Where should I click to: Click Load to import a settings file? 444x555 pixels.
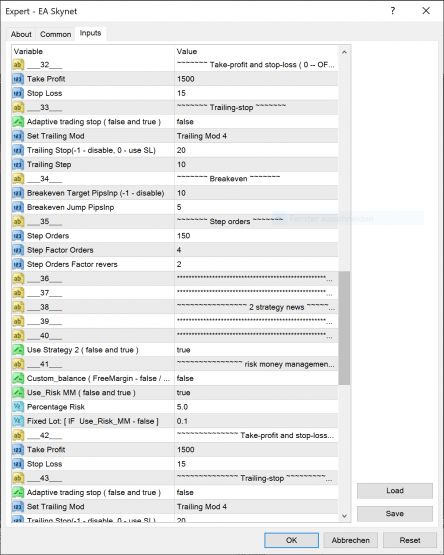coord(395,491)
